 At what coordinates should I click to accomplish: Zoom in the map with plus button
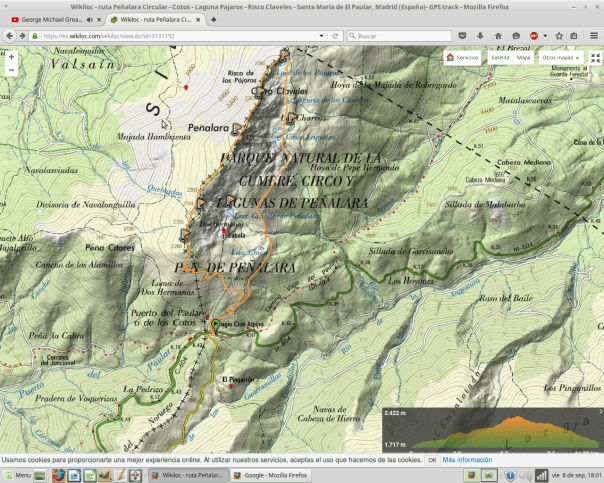coord(11,57)
